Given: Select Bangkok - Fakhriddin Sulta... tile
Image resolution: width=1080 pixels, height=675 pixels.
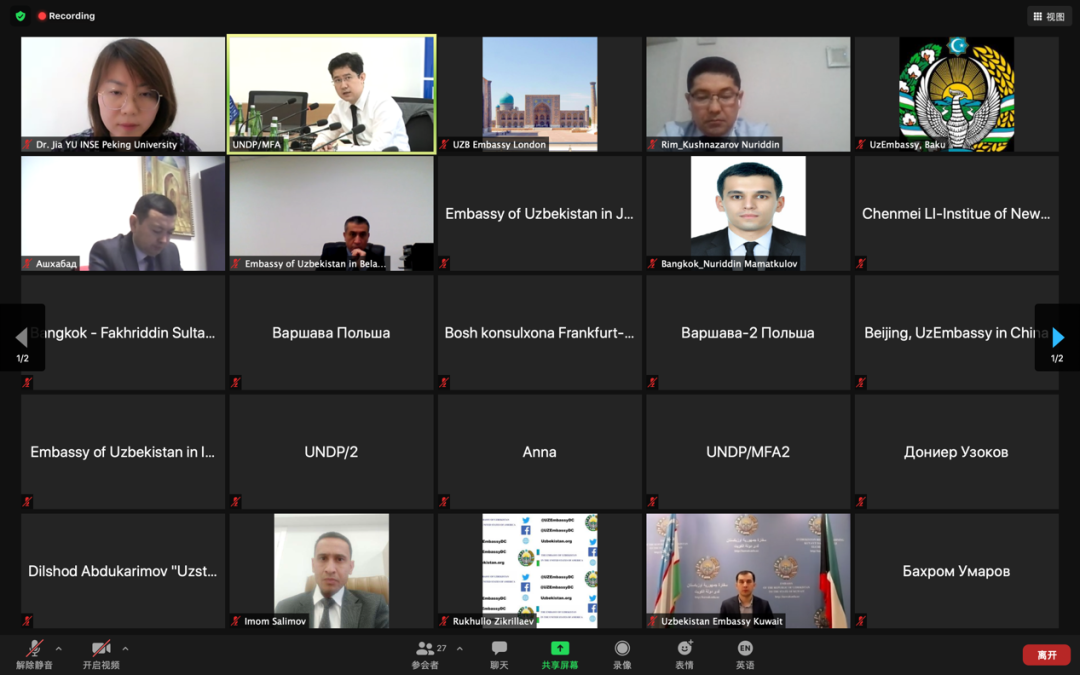Looking at the screenshot, I should pyautogui.click(x=123, y=333).
